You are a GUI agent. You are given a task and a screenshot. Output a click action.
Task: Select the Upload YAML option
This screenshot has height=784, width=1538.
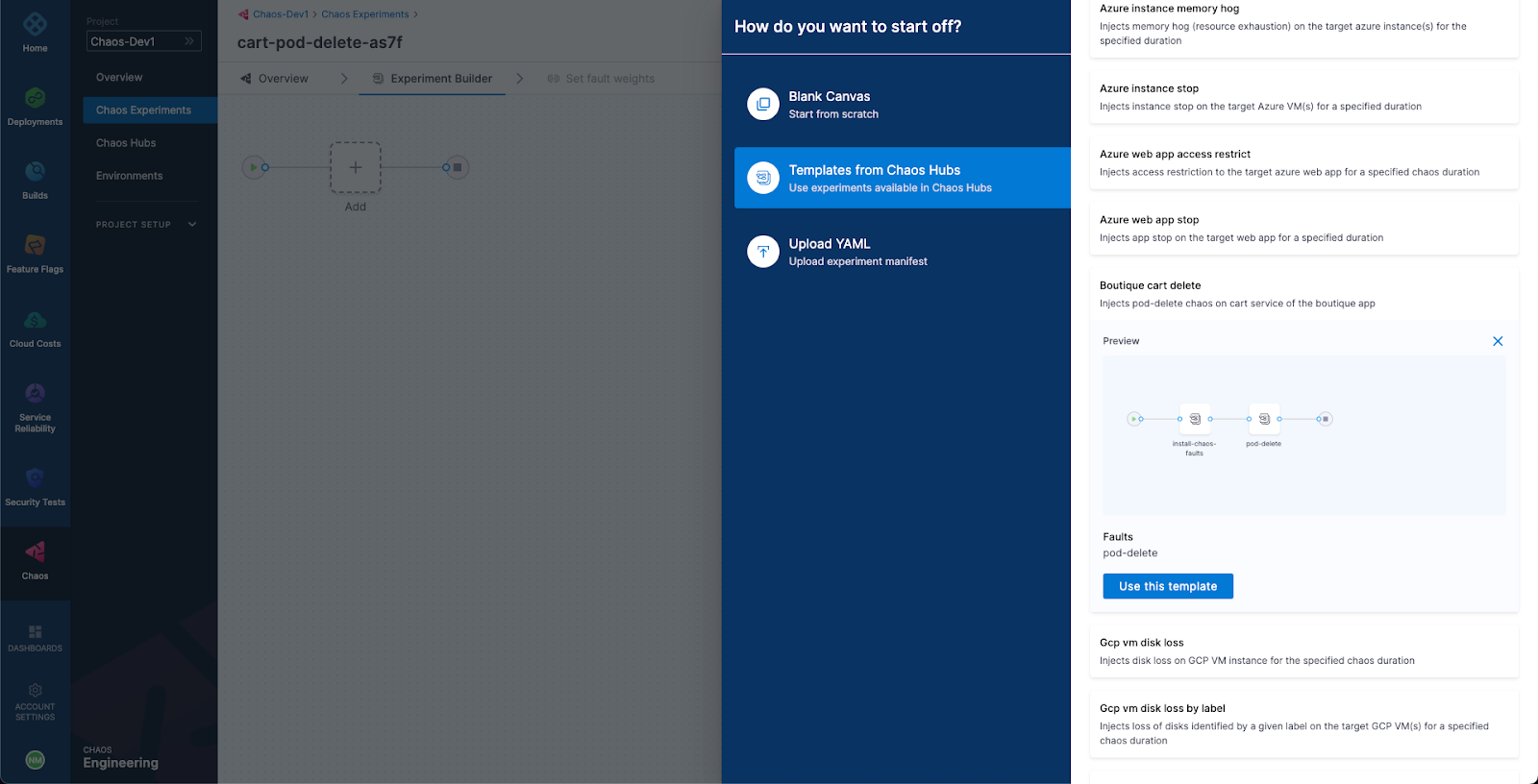(903, 252)
